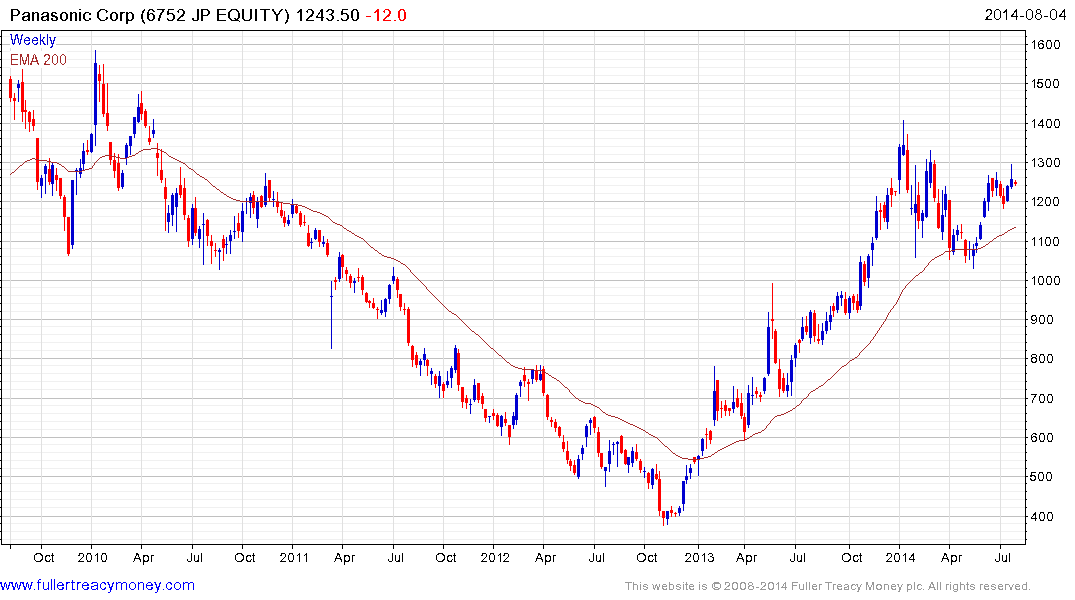Image resolution: width=1075 pixels, height=600 pixels.
Task: Select the -12.0 price change value
Action: [x=386, y=15]
